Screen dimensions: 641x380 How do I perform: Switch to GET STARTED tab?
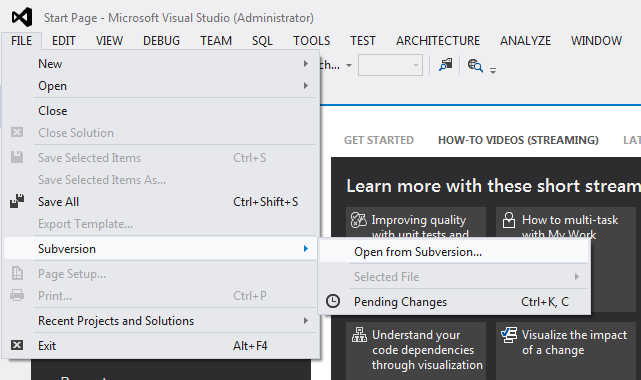tap(379, 140)
